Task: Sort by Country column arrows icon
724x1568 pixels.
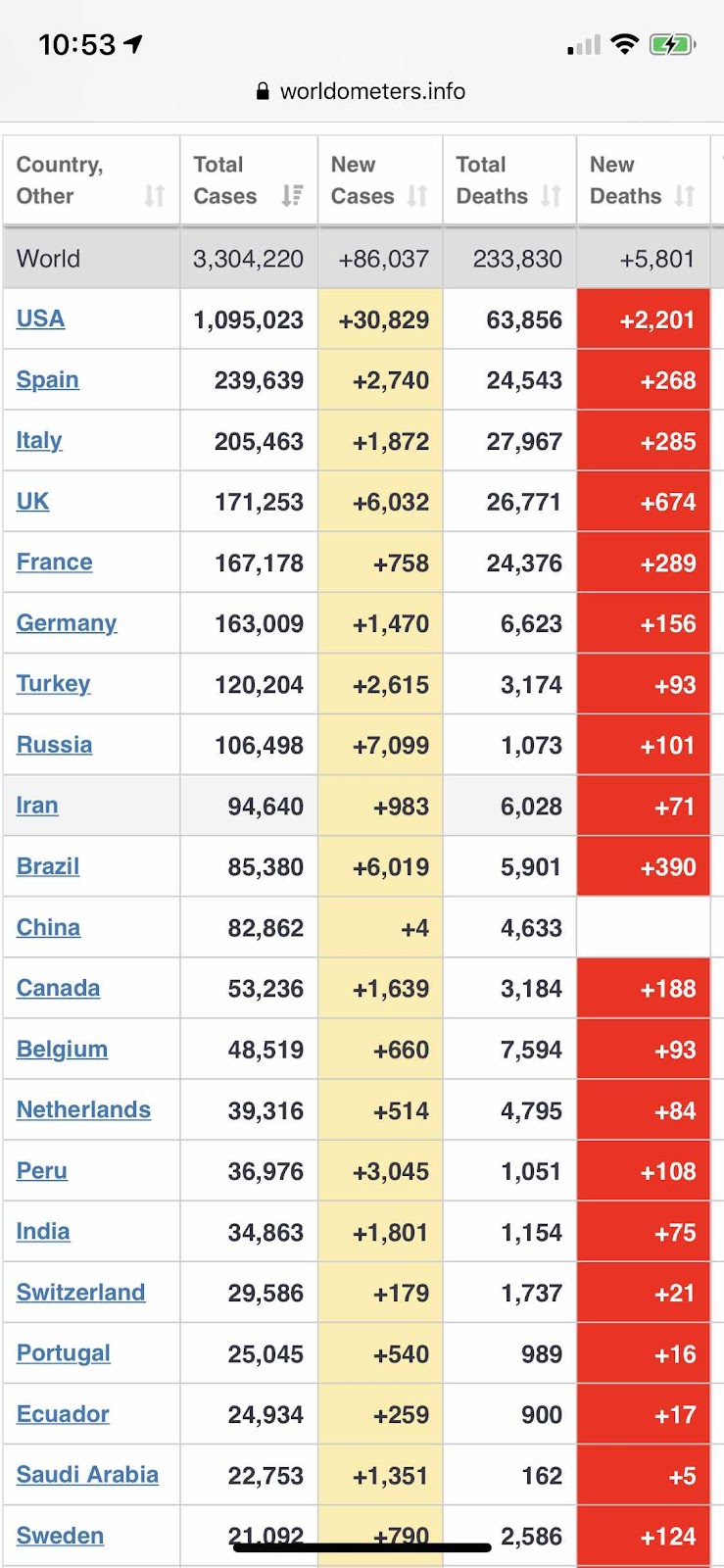Action: coord(154,196)
